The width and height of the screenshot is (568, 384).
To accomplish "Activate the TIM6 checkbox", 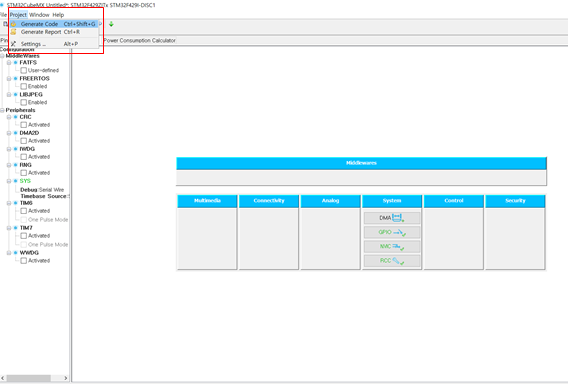I will [24, 210].
